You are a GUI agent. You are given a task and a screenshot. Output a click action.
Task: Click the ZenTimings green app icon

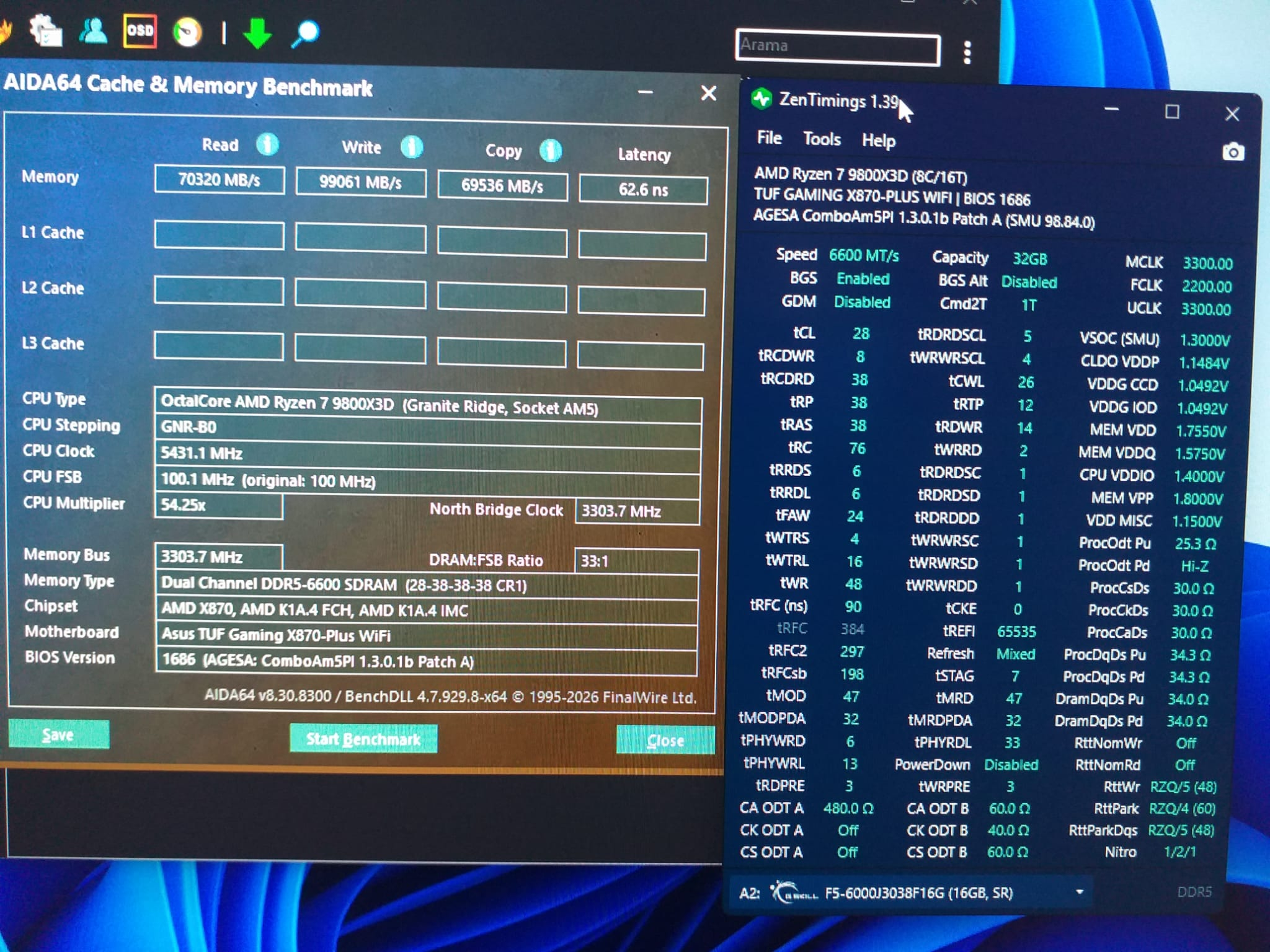[761, 99]
